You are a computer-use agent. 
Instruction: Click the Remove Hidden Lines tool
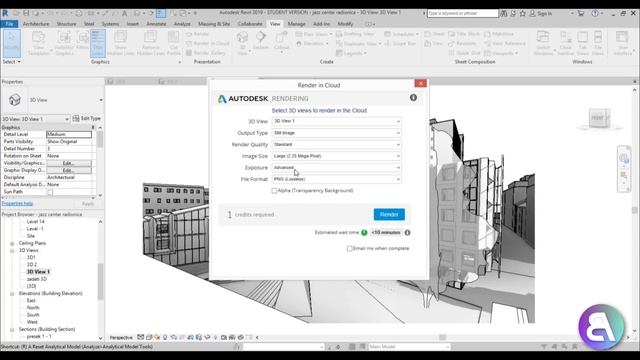(150, 43)
